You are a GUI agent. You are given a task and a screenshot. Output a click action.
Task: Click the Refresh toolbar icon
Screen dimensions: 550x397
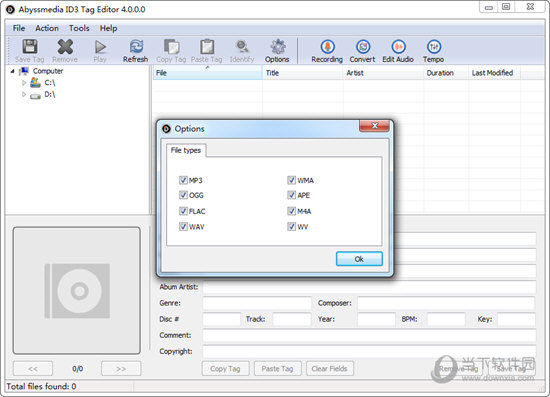136,46
